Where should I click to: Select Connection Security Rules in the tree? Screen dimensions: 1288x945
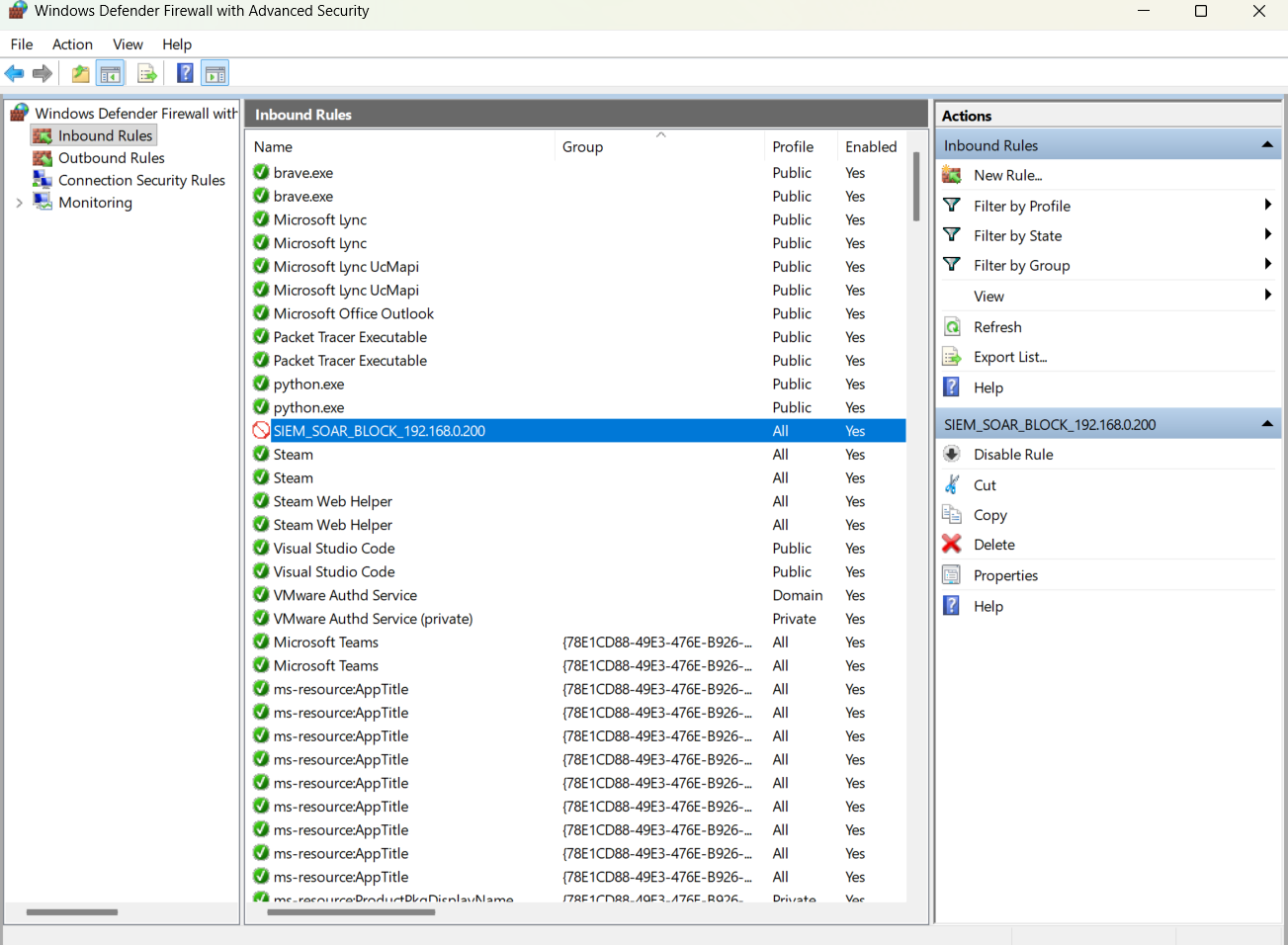[x=141, y=180]
